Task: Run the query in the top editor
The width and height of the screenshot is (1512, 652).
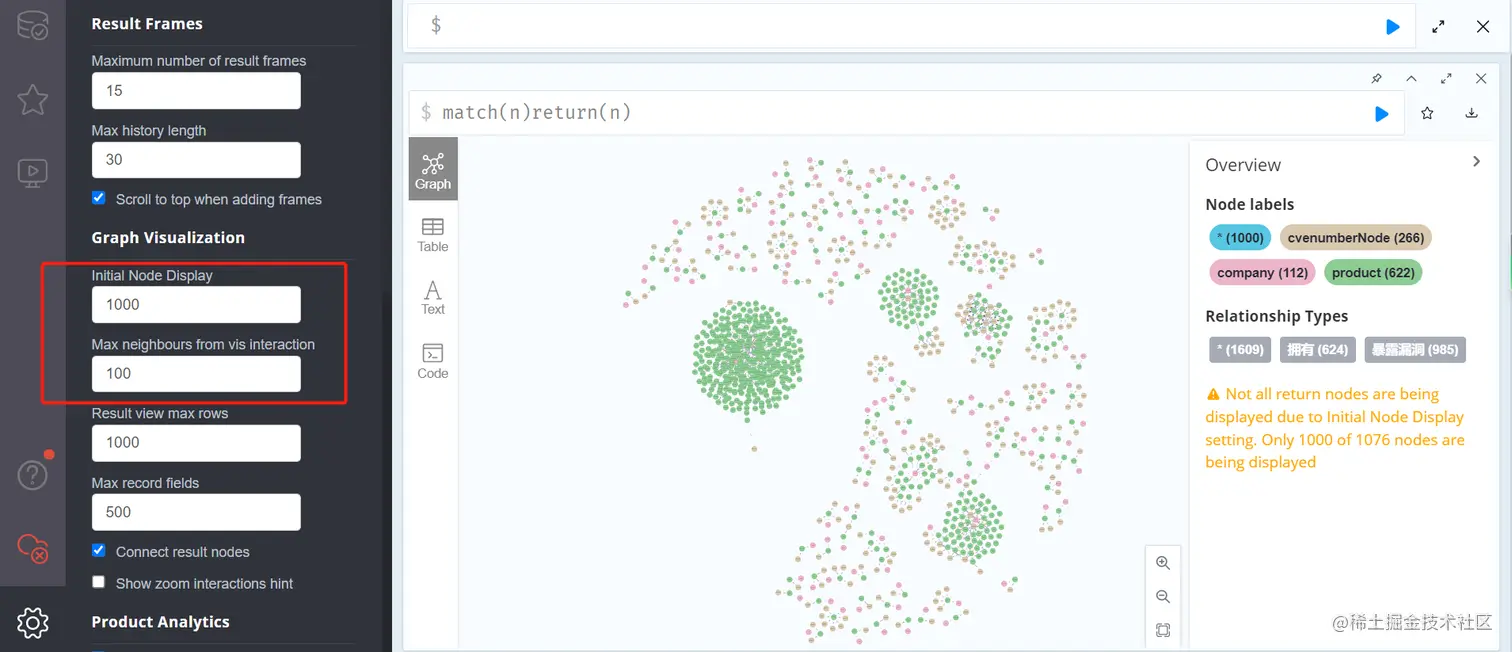Action: [x=1392, y=27]
